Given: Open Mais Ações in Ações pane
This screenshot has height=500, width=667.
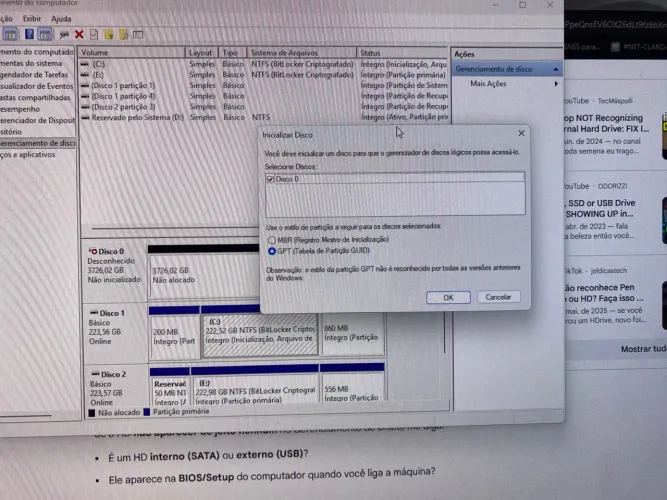Looking at the screenshot, I should [x=488, y=84].
